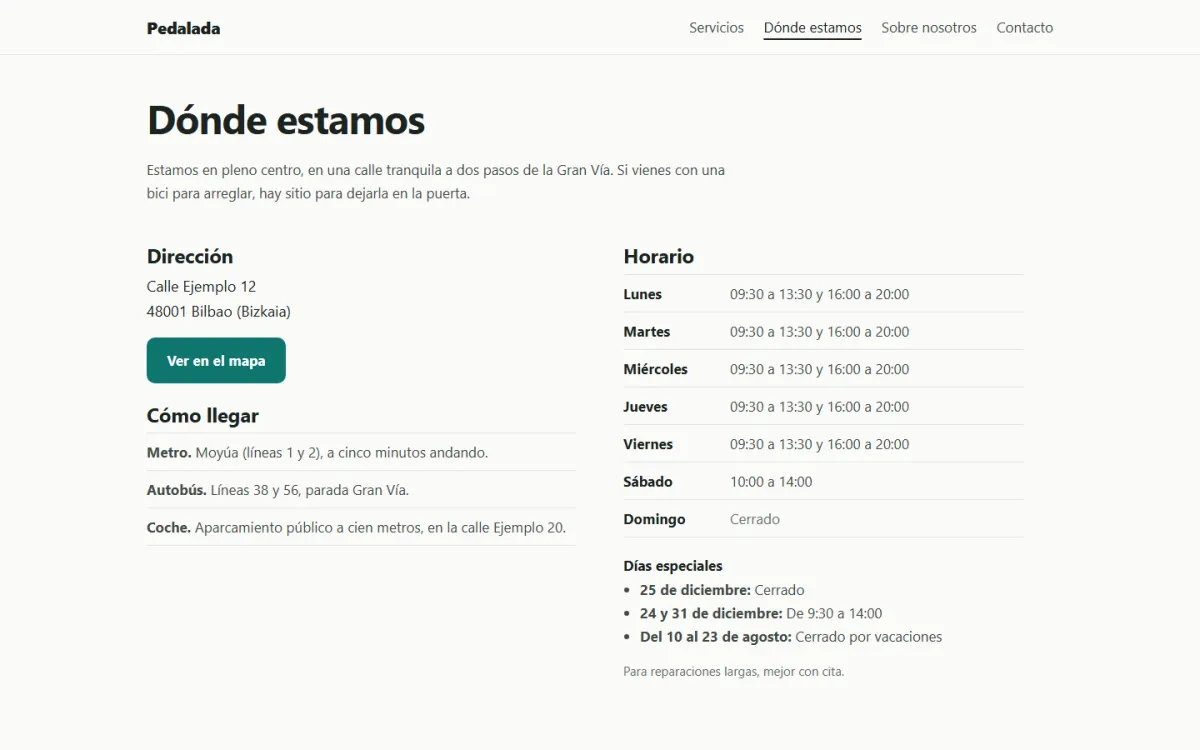Navigate to Contacto

coord(1025,28)
